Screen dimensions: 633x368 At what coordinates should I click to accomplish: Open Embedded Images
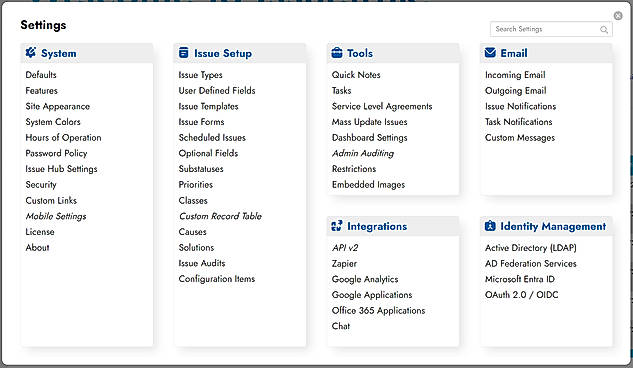pos(368,185)
